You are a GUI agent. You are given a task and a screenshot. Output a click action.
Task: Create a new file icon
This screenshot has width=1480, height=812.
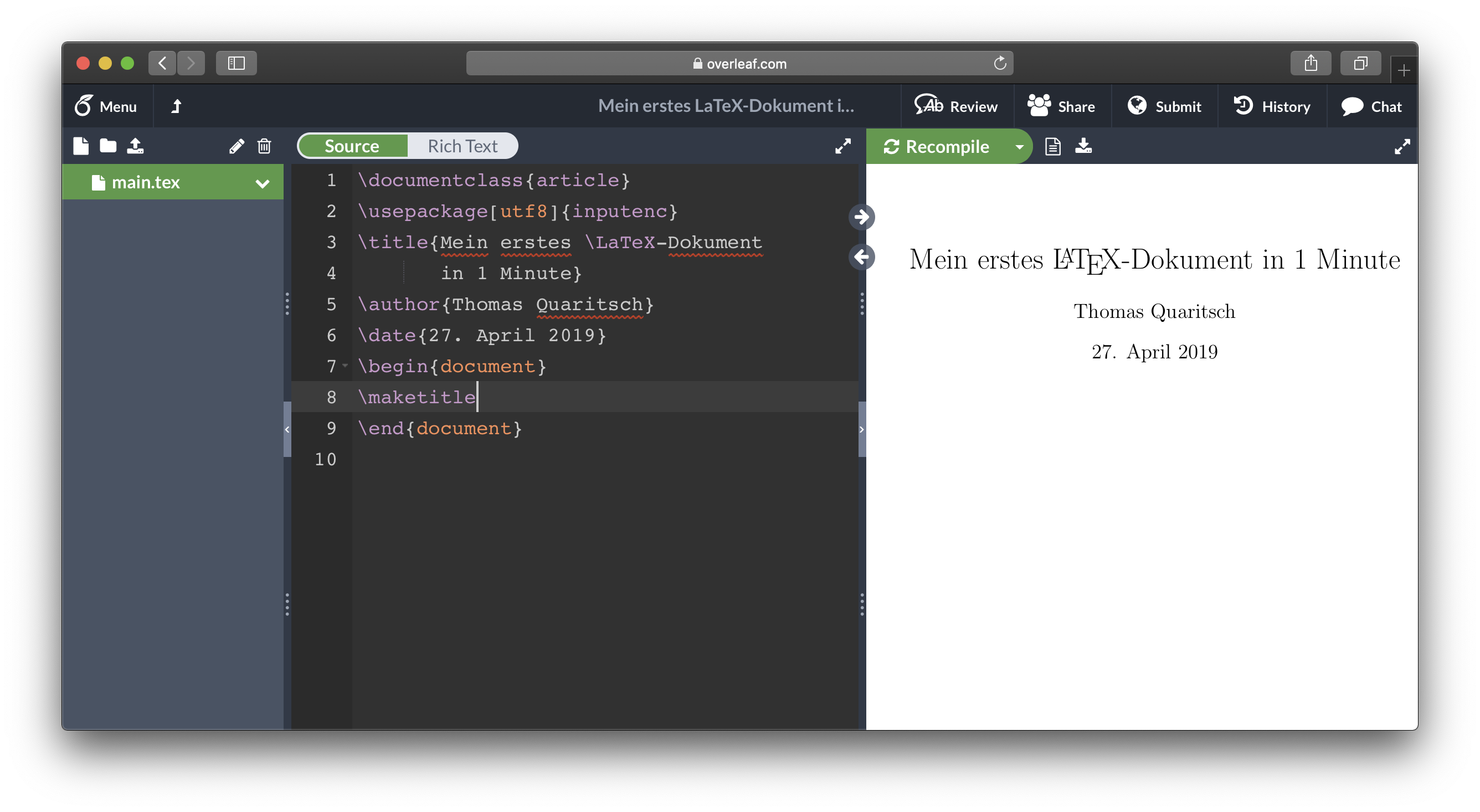click(x=81, y=146)
